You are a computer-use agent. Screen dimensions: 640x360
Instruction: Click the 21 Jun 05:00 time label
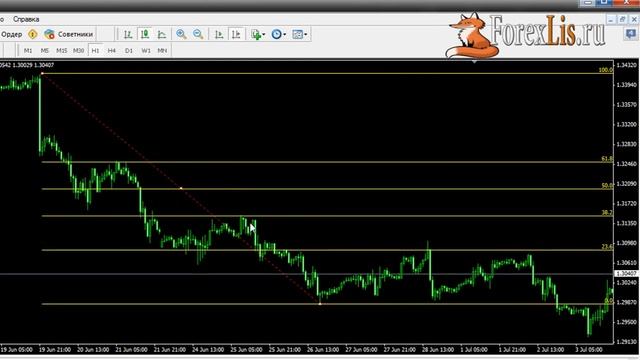[x=131, y=350]
